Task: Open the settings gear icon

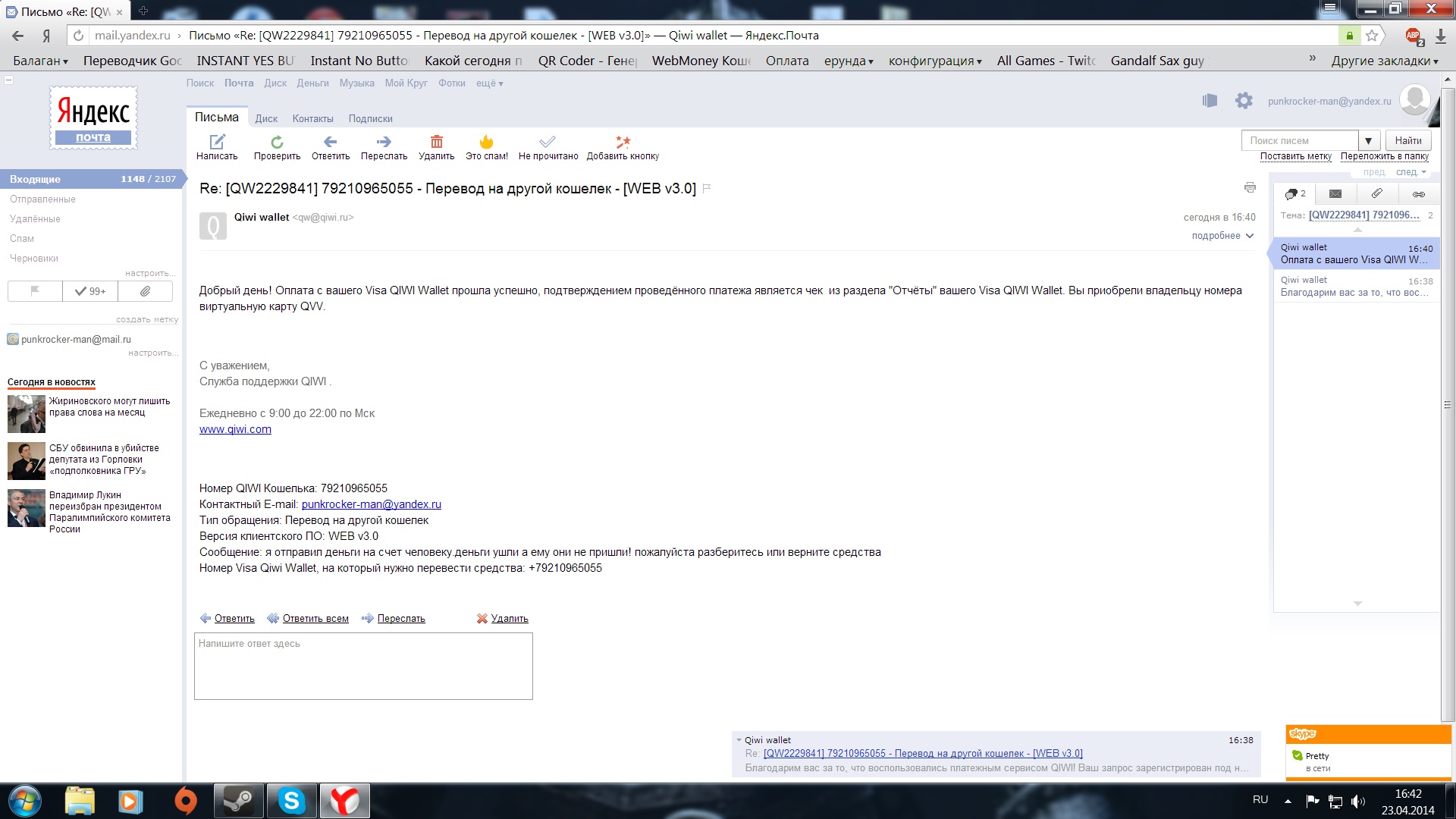Action: (x=1244, y=100)
